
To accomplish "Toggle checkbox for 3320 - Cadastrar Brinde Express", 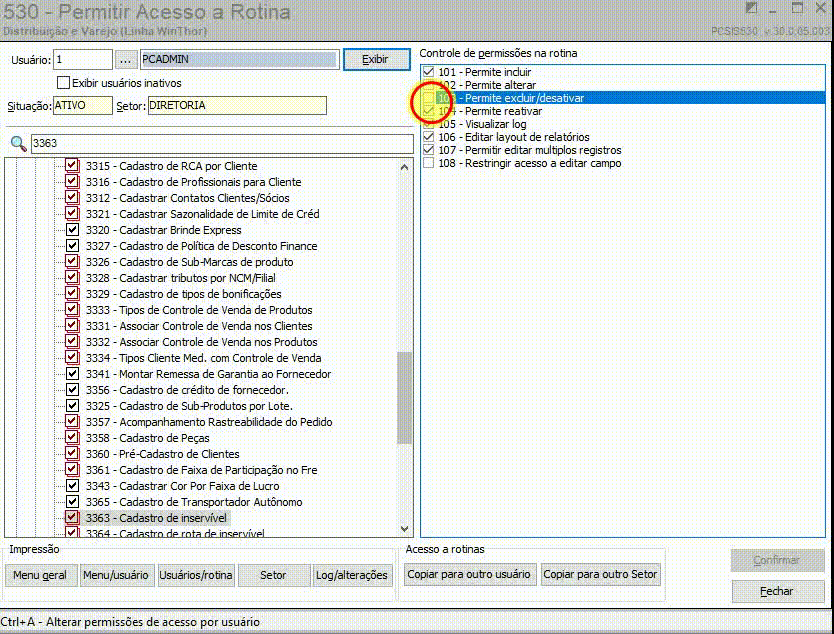I will (72, 230).
